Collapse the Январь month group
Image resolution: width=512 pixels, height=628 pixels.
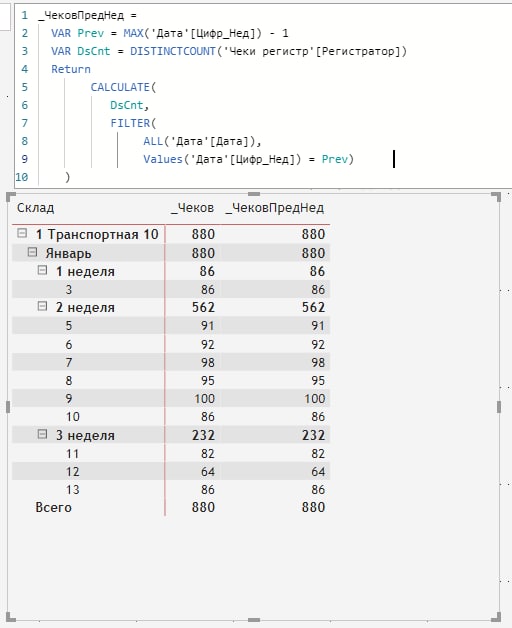click(x=32, y=252)
